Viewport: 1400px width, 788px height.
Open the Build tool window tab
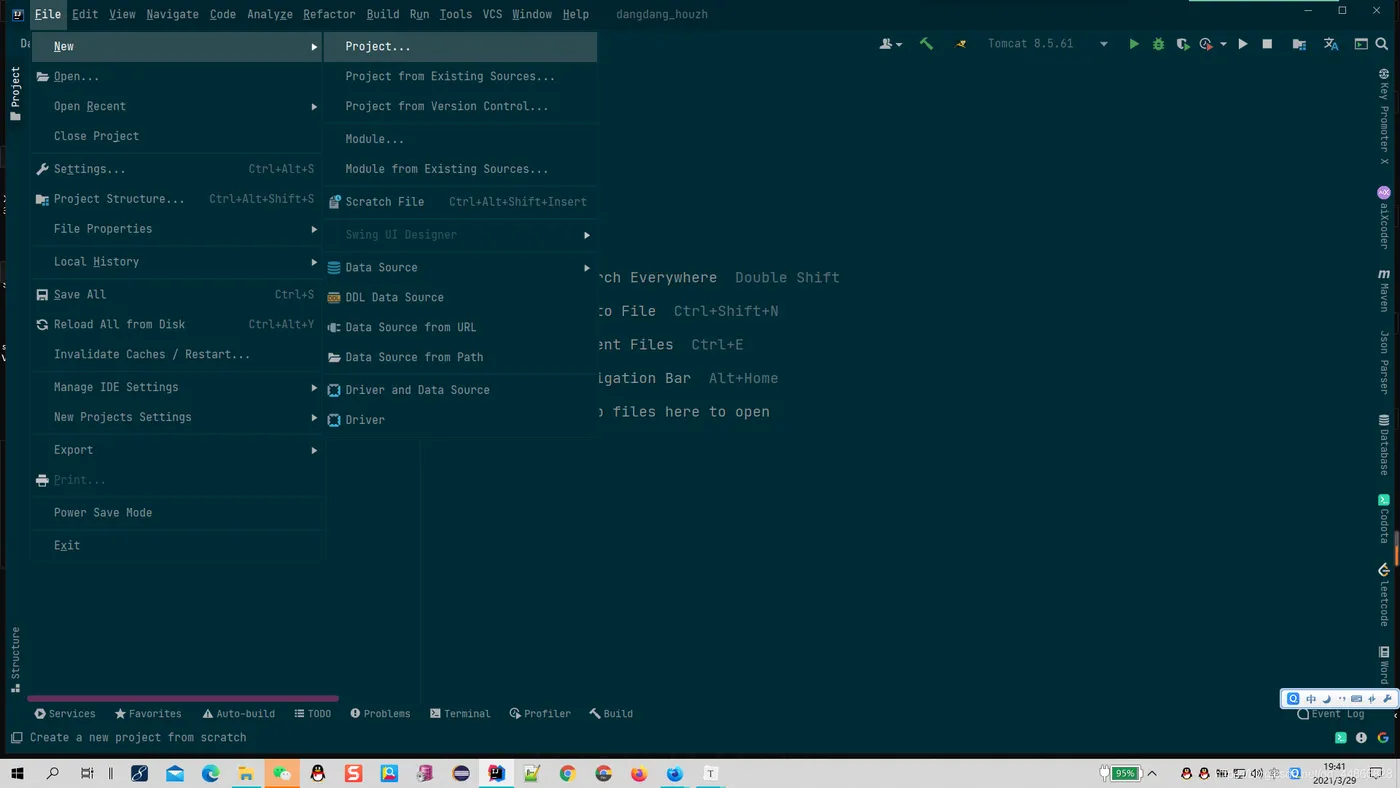(x=611, y=714)
